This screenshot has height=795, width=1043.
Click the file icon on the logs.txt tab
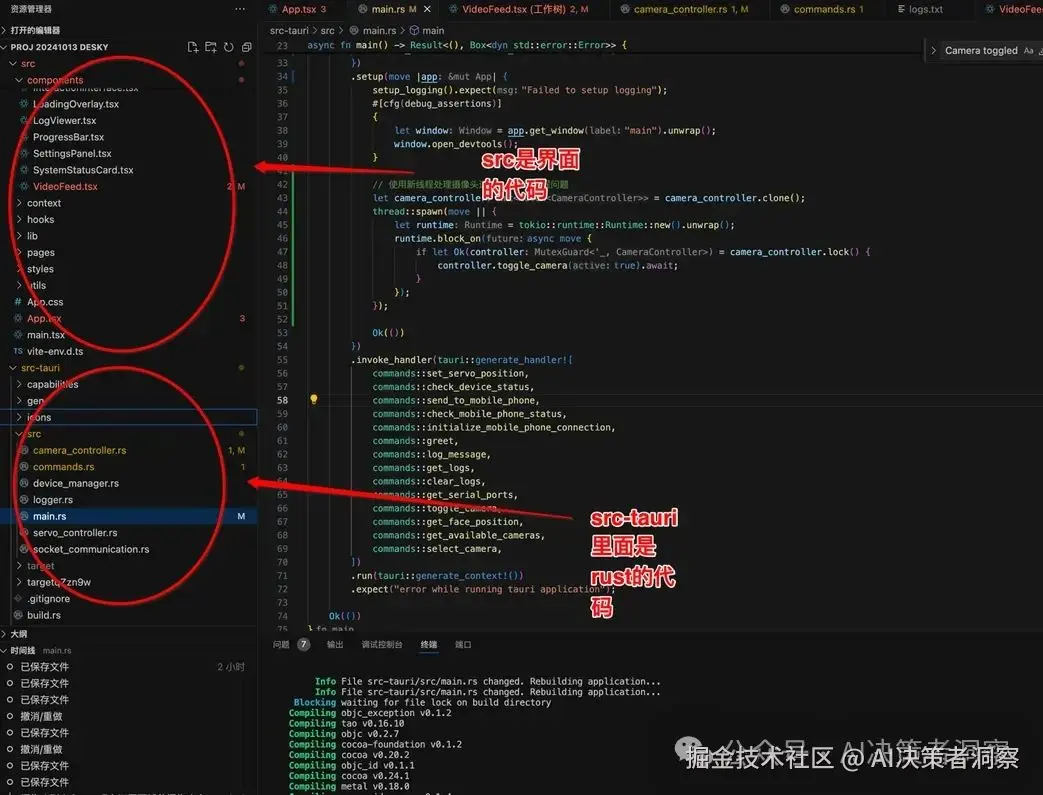(x=901, y=9)
